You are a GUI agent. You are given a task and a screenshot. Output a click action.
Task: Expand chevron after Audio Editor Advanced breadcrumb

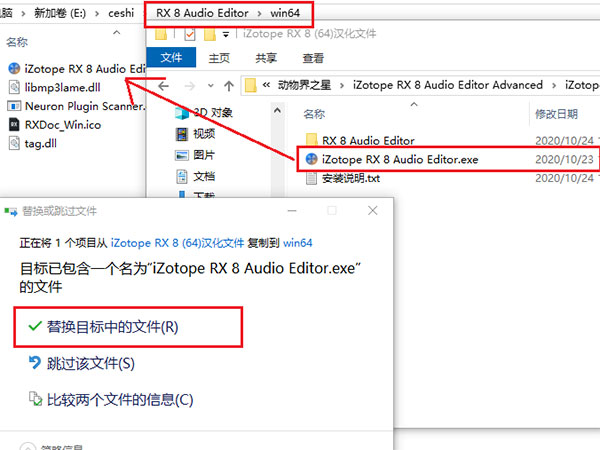554,85
